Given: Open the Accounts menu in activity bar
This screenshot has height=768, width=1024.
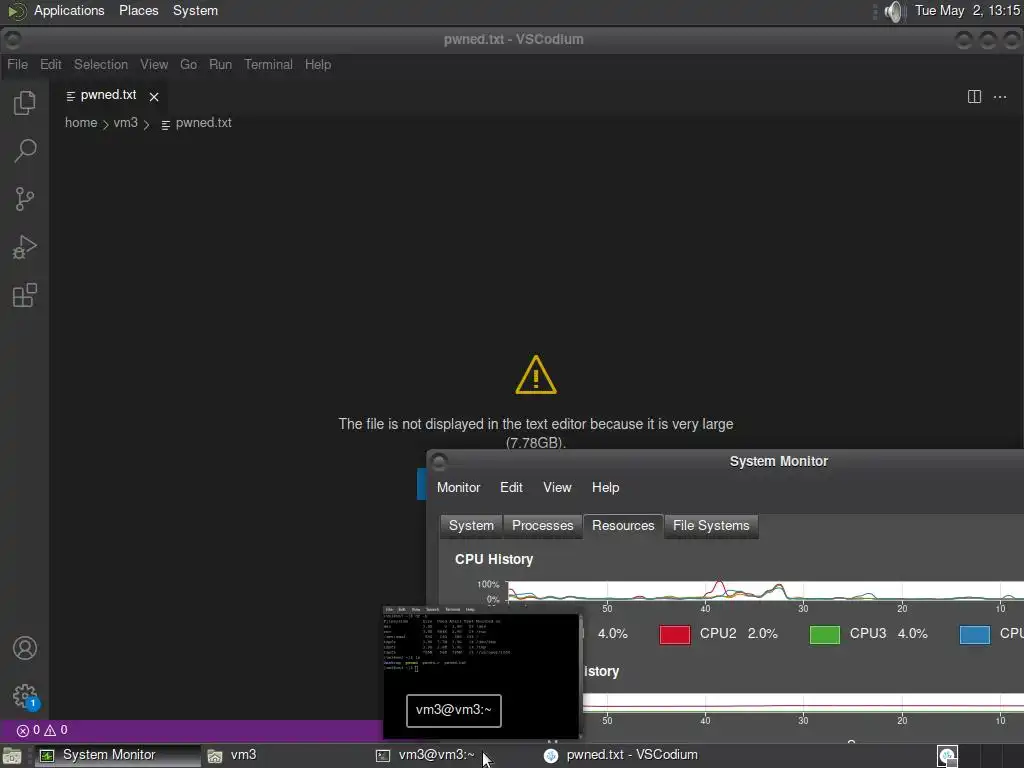Looking at the screenshot, I should [25, 648].
